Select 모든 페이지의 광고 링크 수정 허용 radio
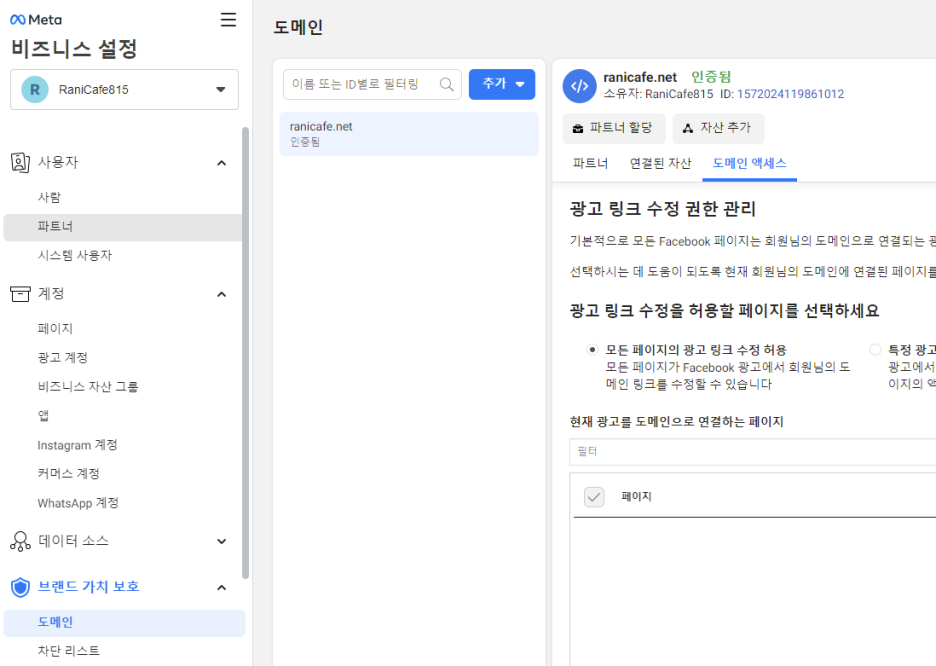Viewport: 936px width, 666px height. coord(592,350)
